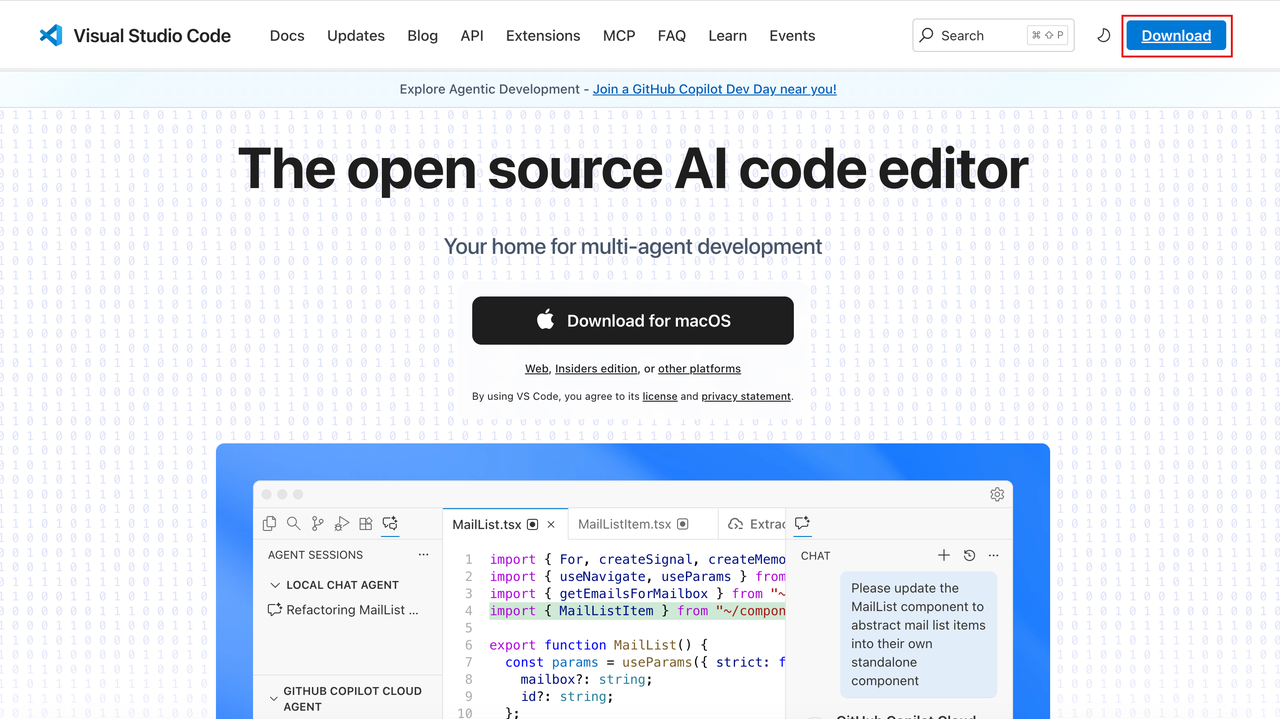Image resolution: width=1280 pixels, height=719 pixels.
Task: Click the chat icon beside Refactoring MailList
Action: tap(275, 610)
